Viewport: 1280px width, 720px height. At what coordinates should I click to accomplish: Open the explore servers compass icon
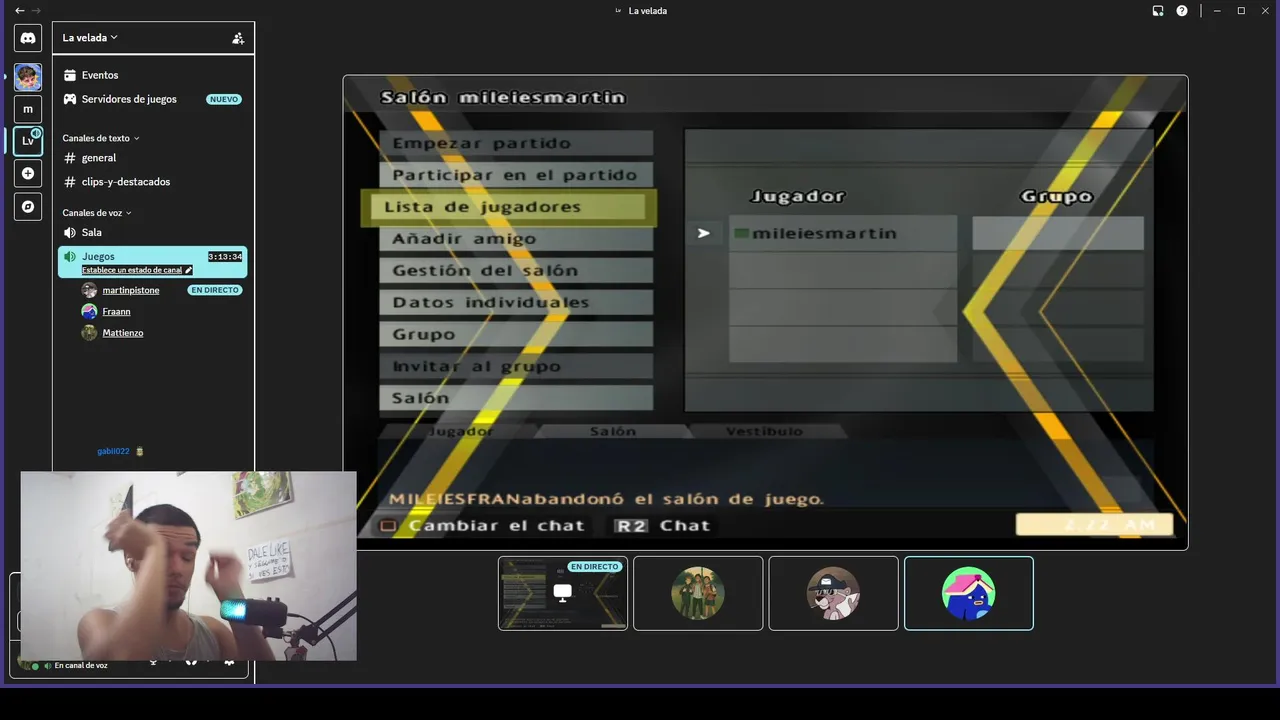(28, 206)
